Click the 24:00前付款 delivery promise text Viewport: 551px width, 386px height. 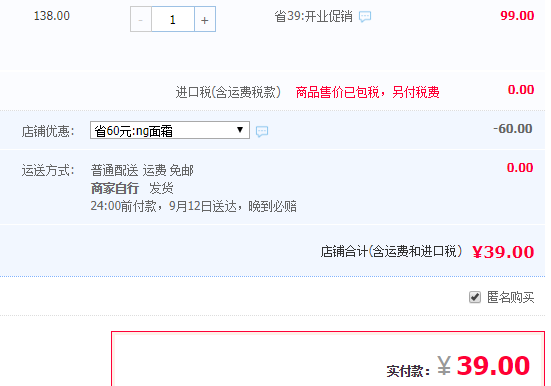193,206
